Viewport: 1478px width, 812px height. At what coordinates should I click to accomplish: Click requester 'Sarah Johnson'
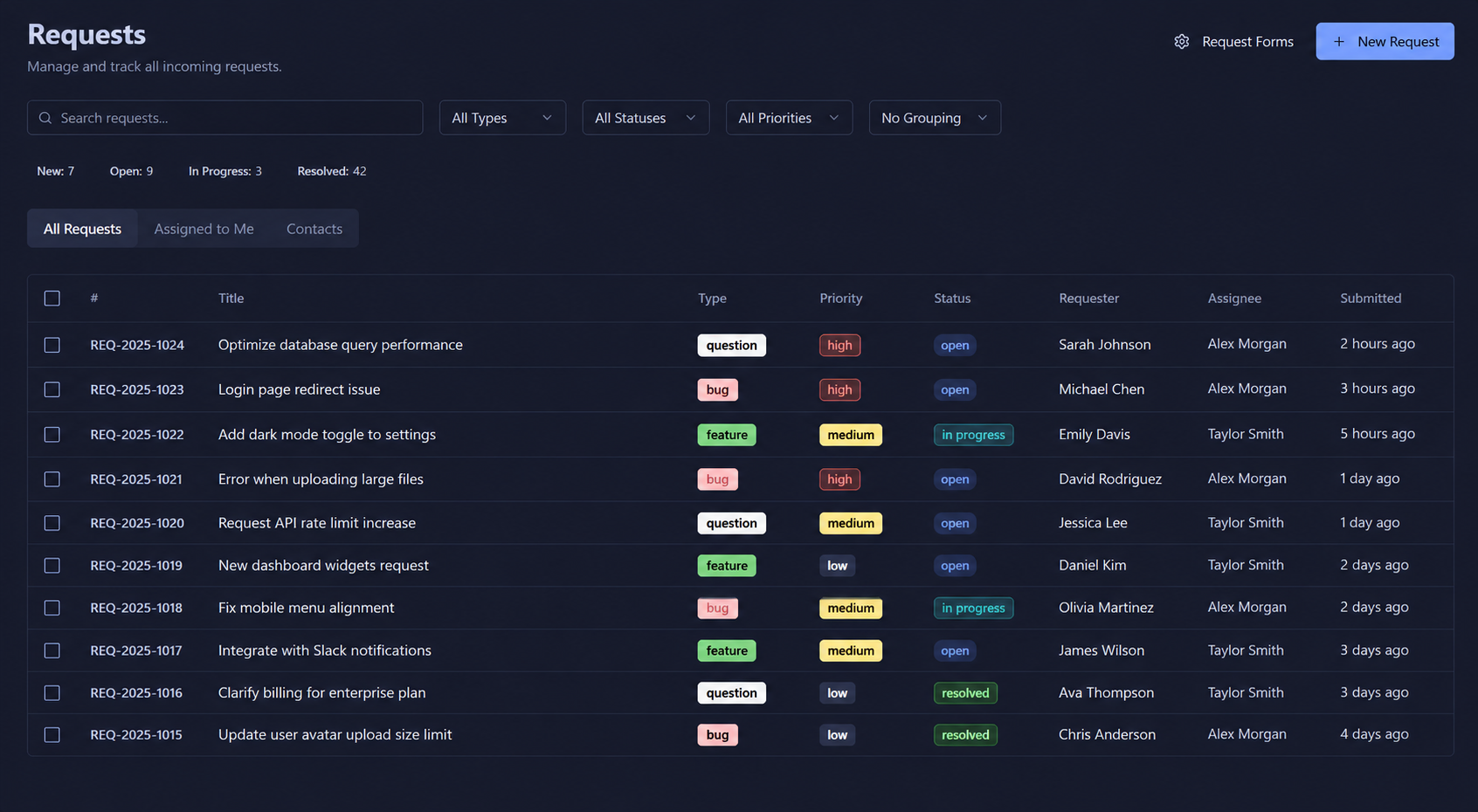[x=1105, y=345]
